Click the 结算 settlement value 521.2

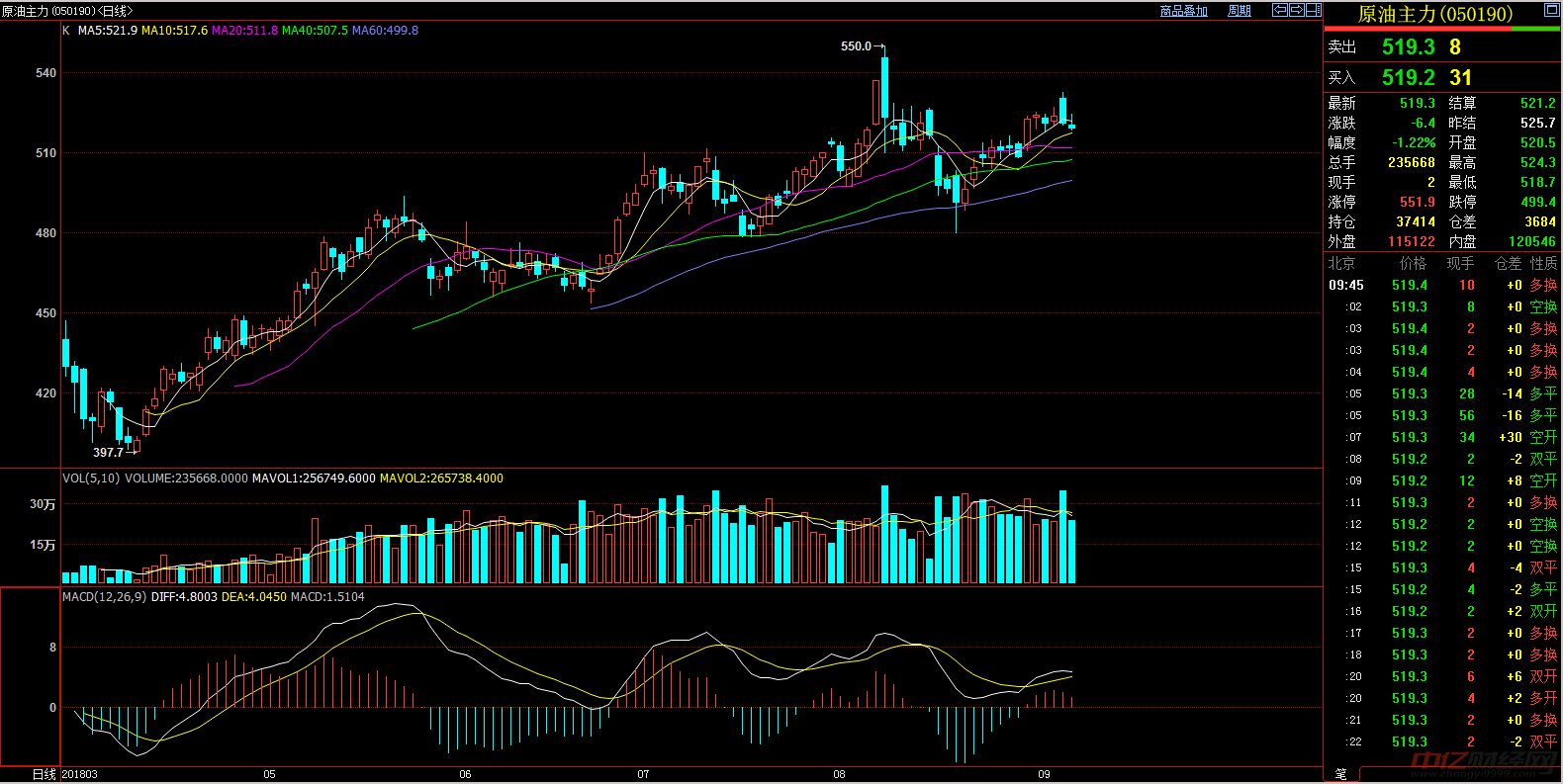1538,103
